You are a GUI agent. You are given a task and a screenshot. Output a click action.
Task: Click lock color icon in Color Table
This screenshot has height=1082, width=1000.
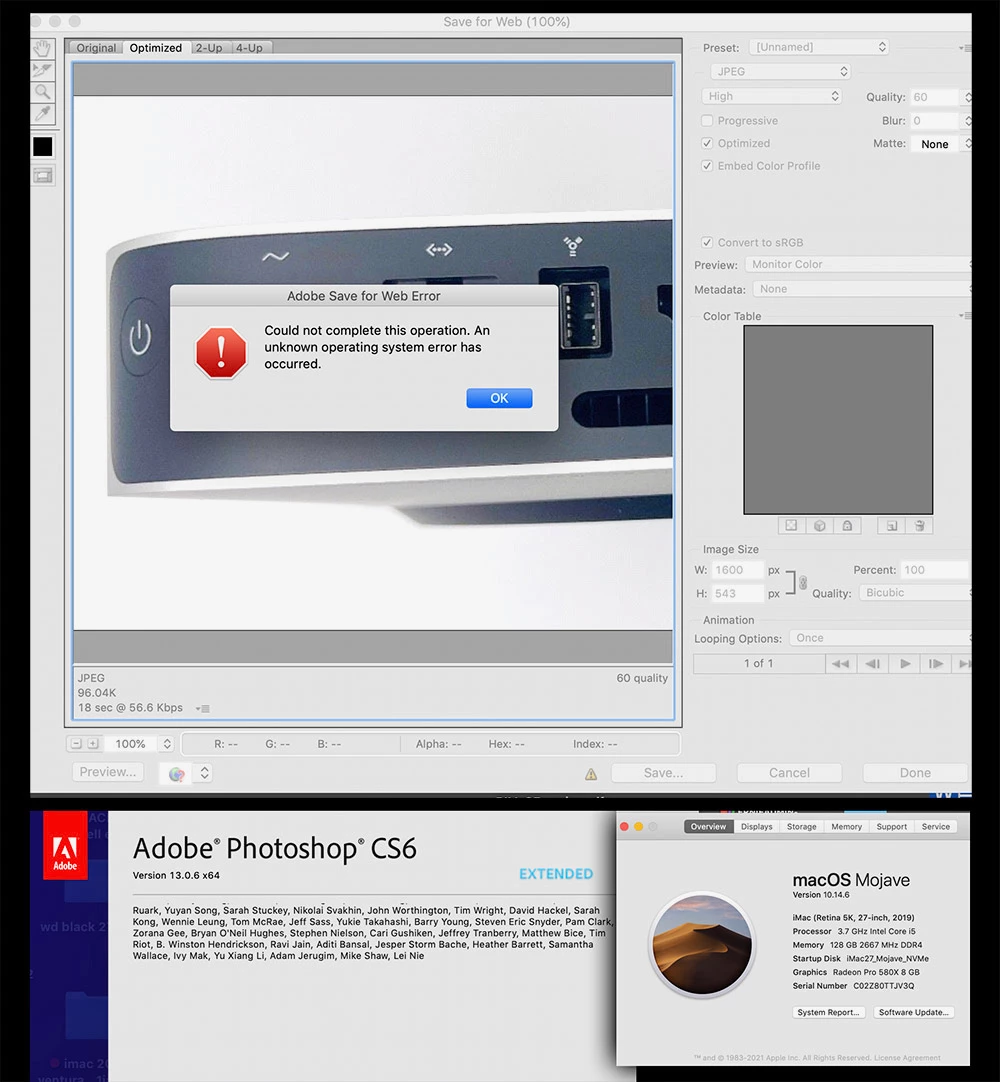point(847,526)
